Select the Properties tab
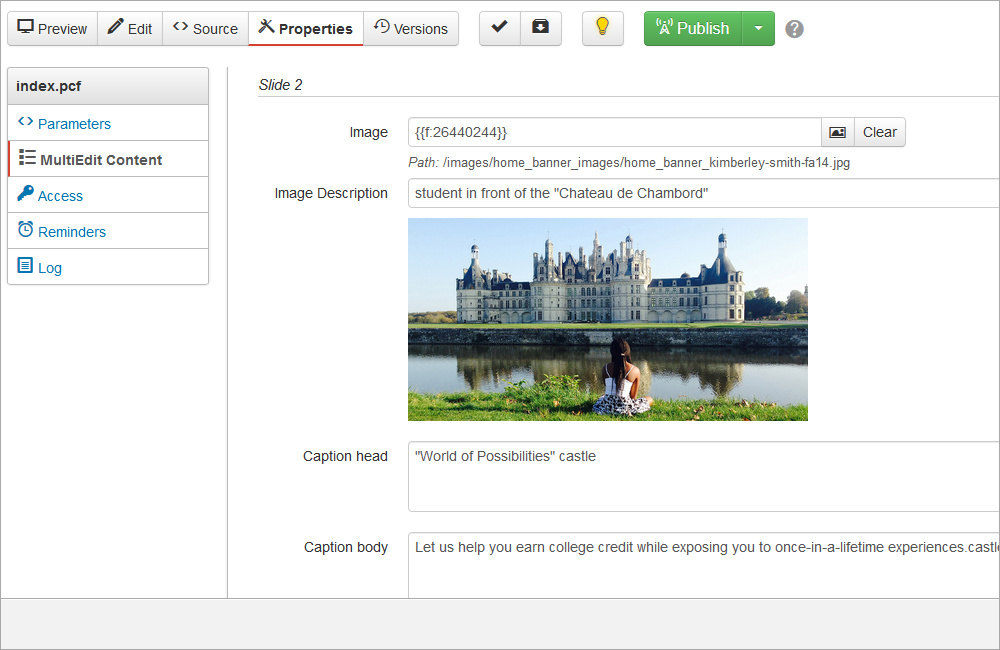Viewport: 1000px width, 650px height. tap(305, 29)
